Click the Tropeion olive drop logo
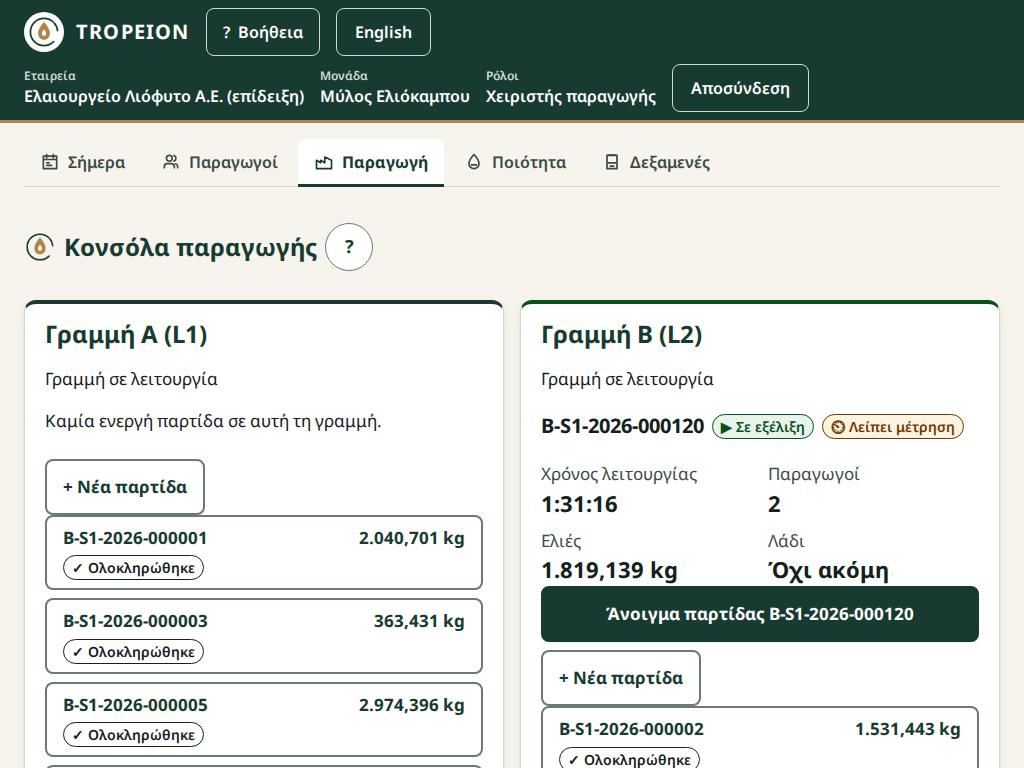1024x768 pixels. (44, 32)
